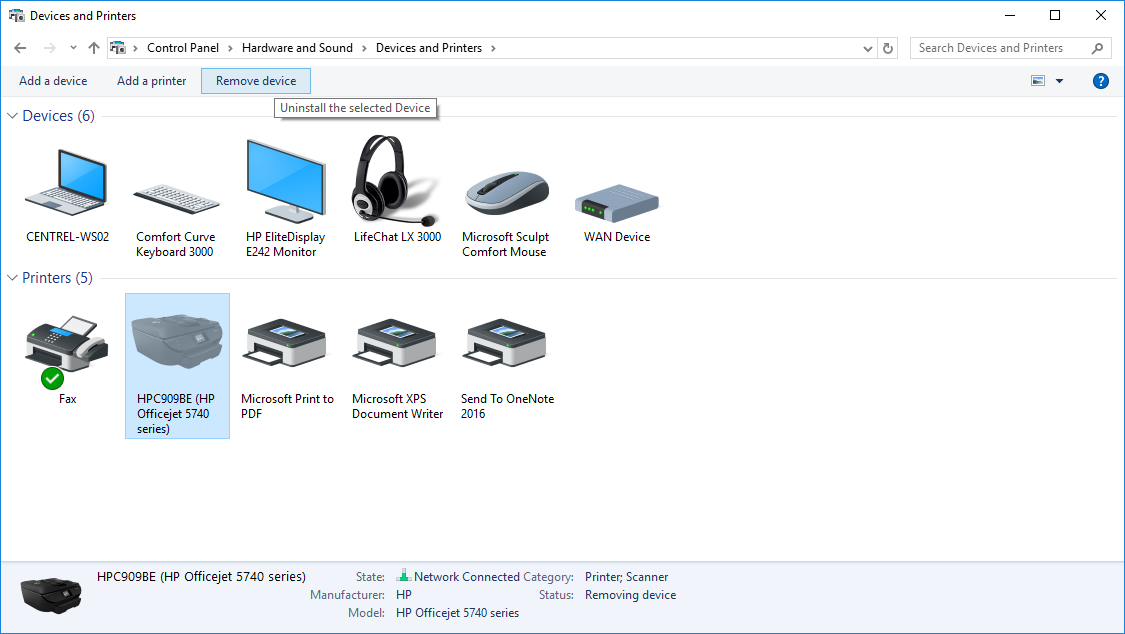
Task: Open the address bar history dropdown
Action: click(867, 48)
